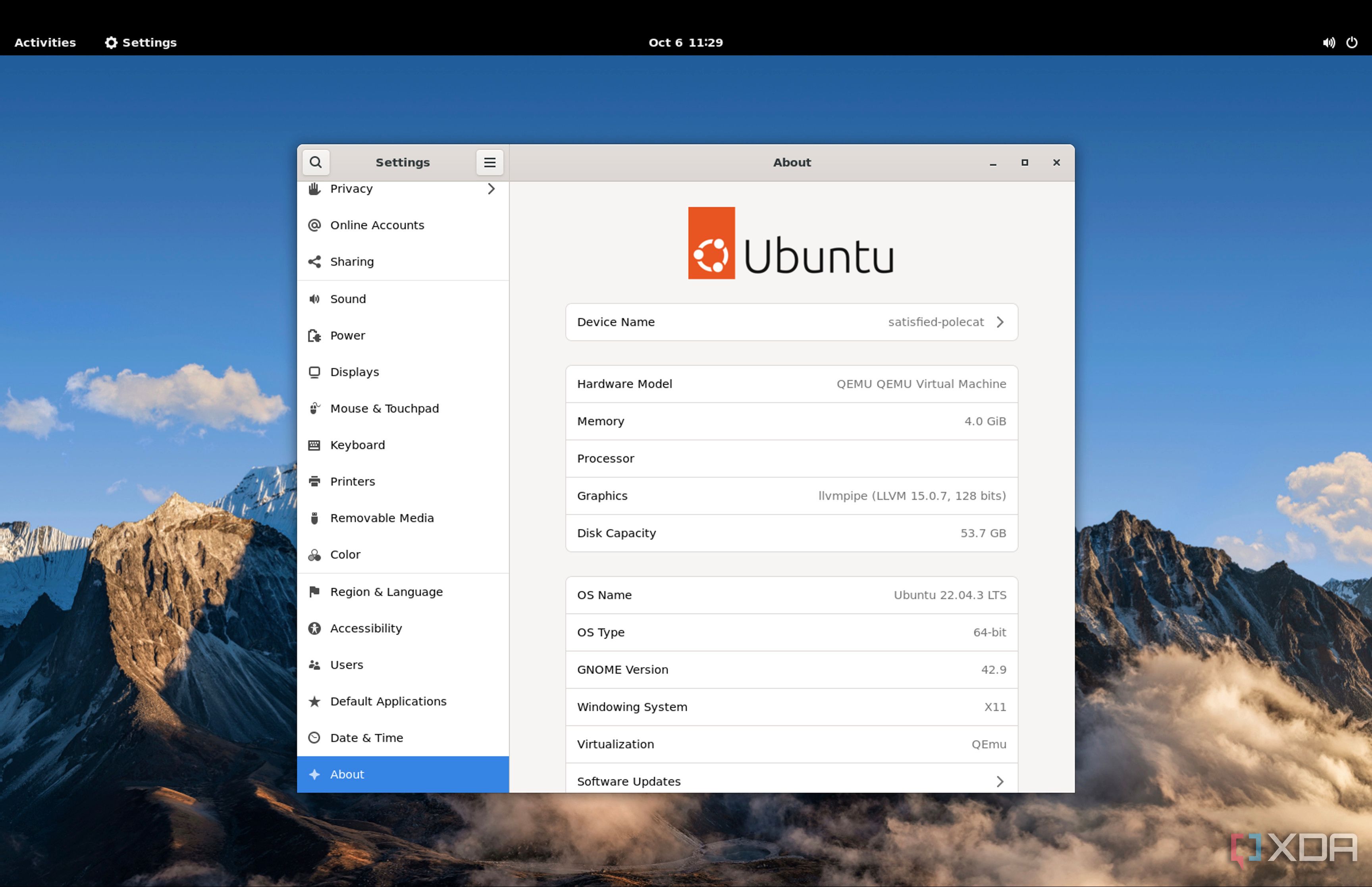Click the search magnifier icon in Settings
1372x887 pixels.
[x=316, y=162]
